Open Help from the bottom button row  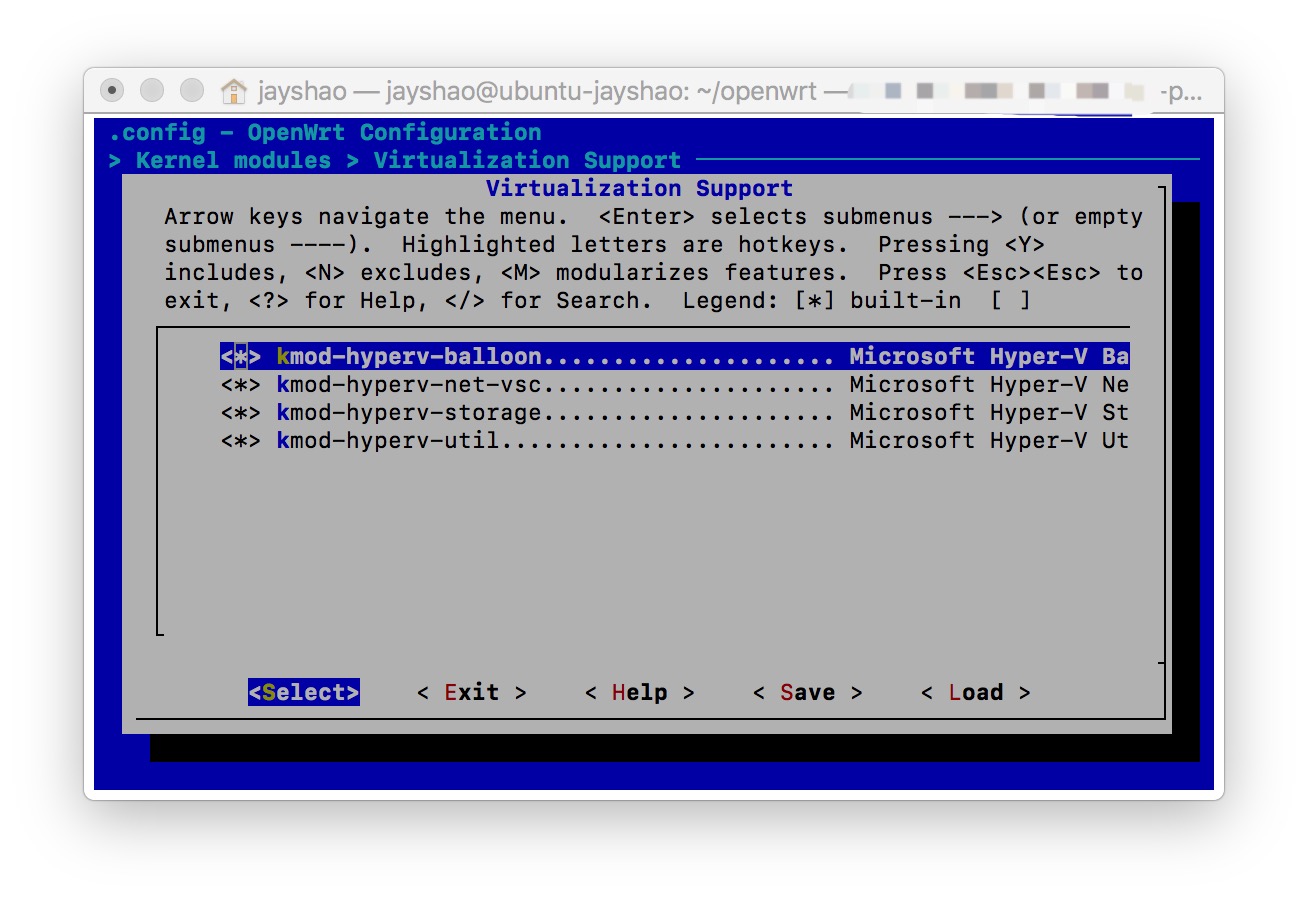point(639,693)
